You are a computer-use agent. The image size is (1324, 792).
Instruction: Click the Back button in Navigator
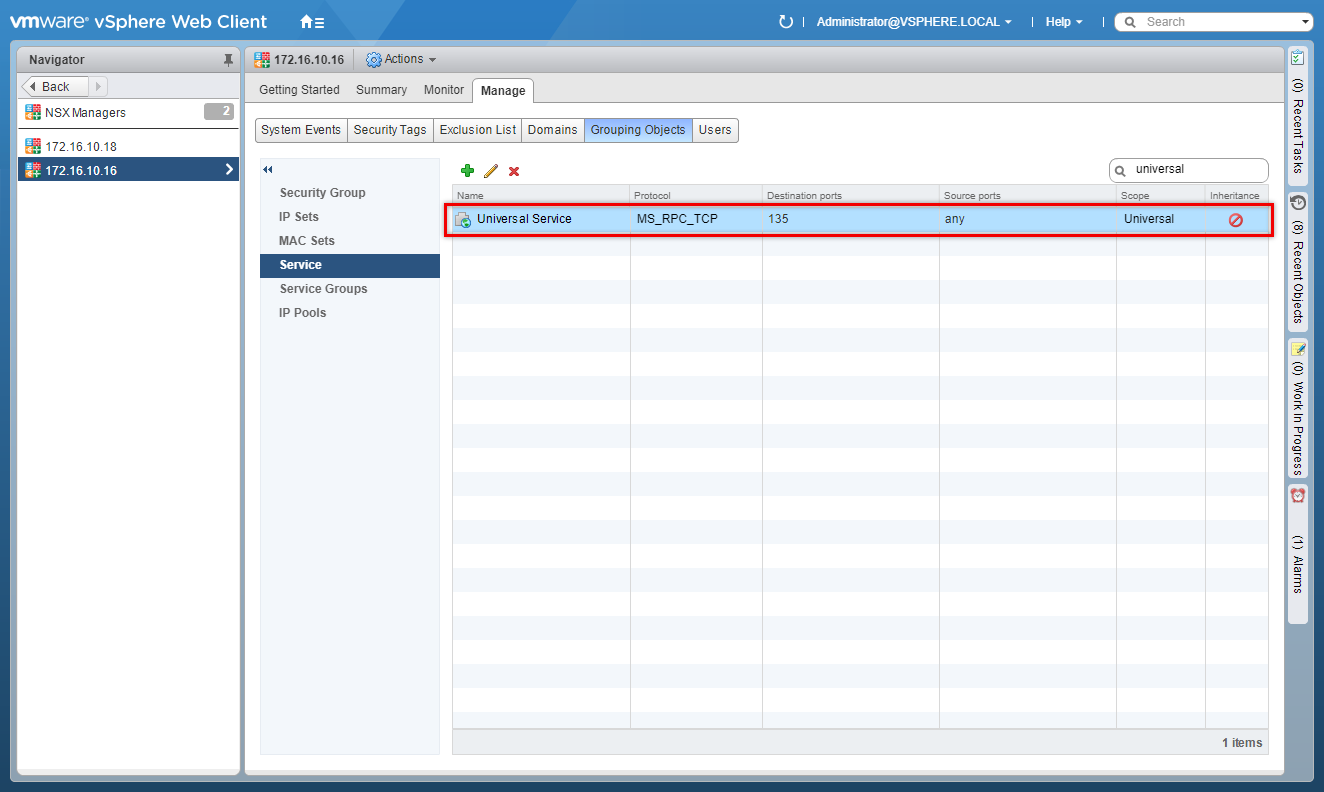tap(56, 87)
